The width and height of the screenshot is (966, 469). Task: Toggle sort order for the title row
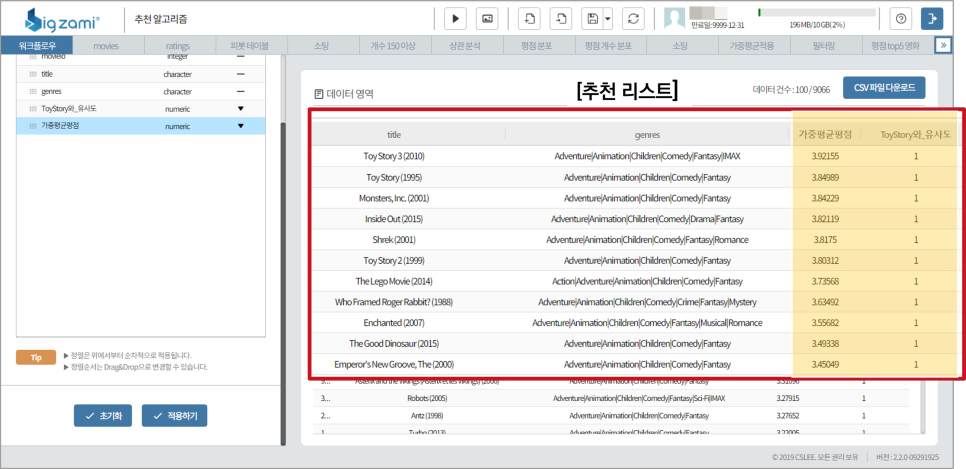pos(240,74)
